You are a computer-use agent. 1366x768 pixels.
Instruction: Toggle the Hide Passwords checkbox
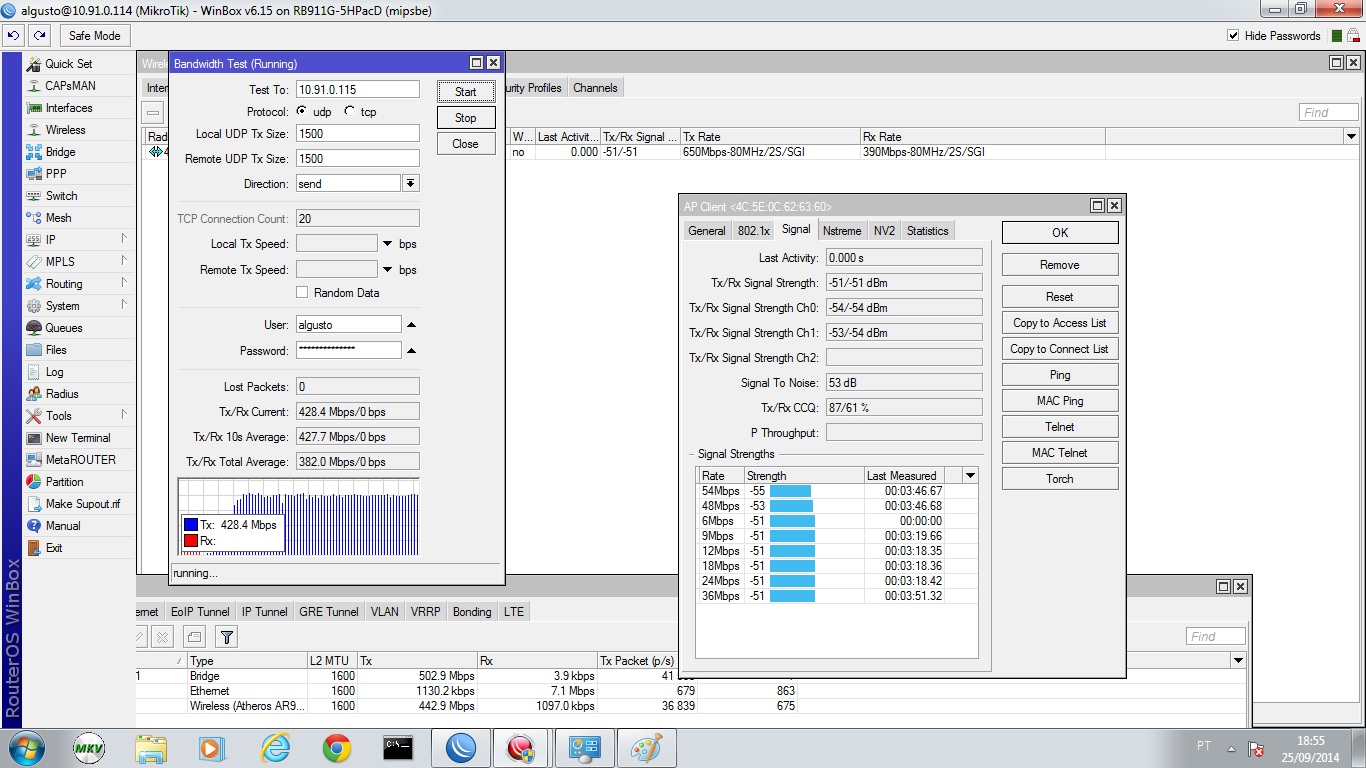click(1233, 36)
